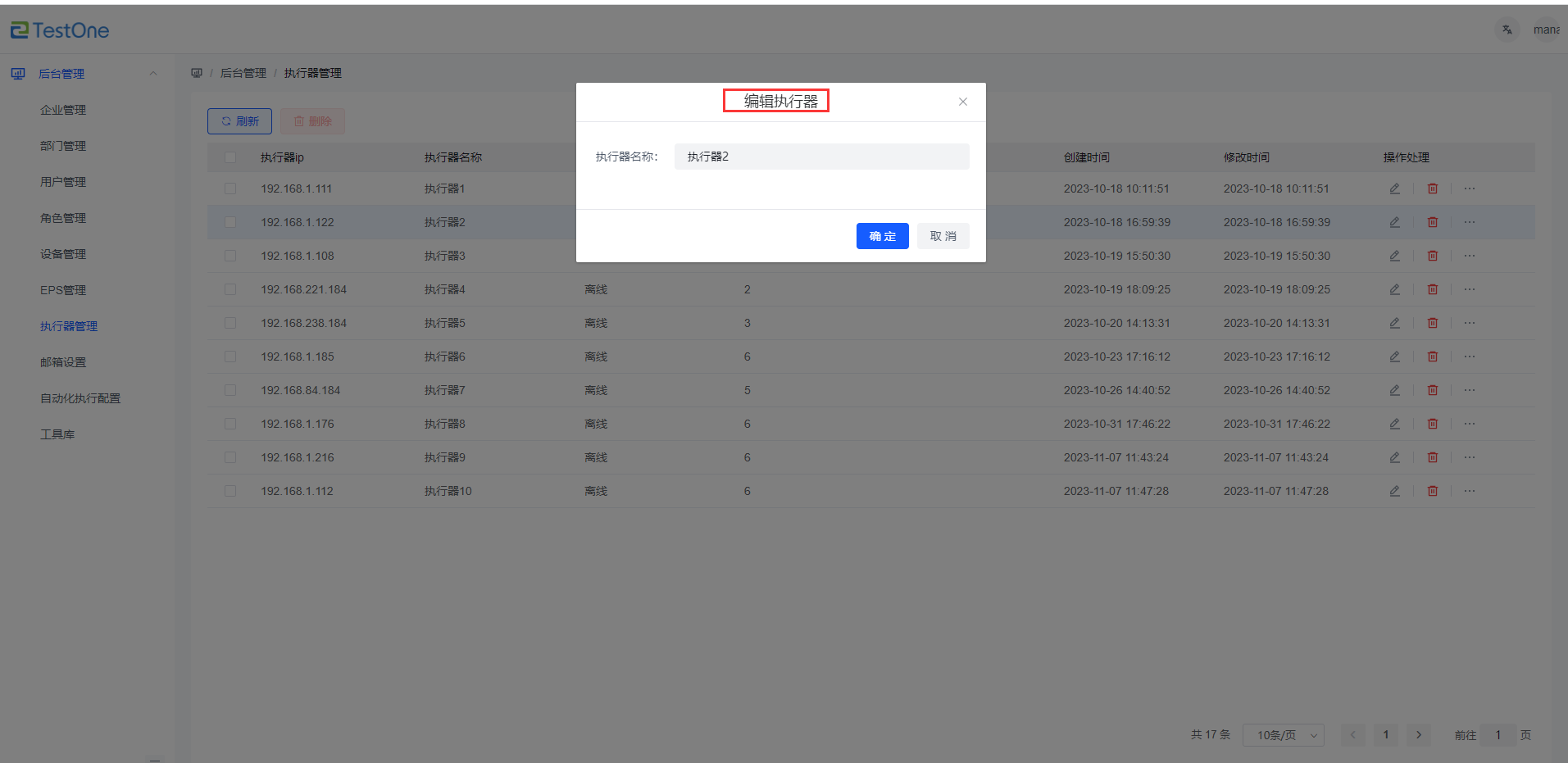This screenshot has width=1568, height=763.
Task: Click the TestOne logo
Action: click(x=60, y=30)
